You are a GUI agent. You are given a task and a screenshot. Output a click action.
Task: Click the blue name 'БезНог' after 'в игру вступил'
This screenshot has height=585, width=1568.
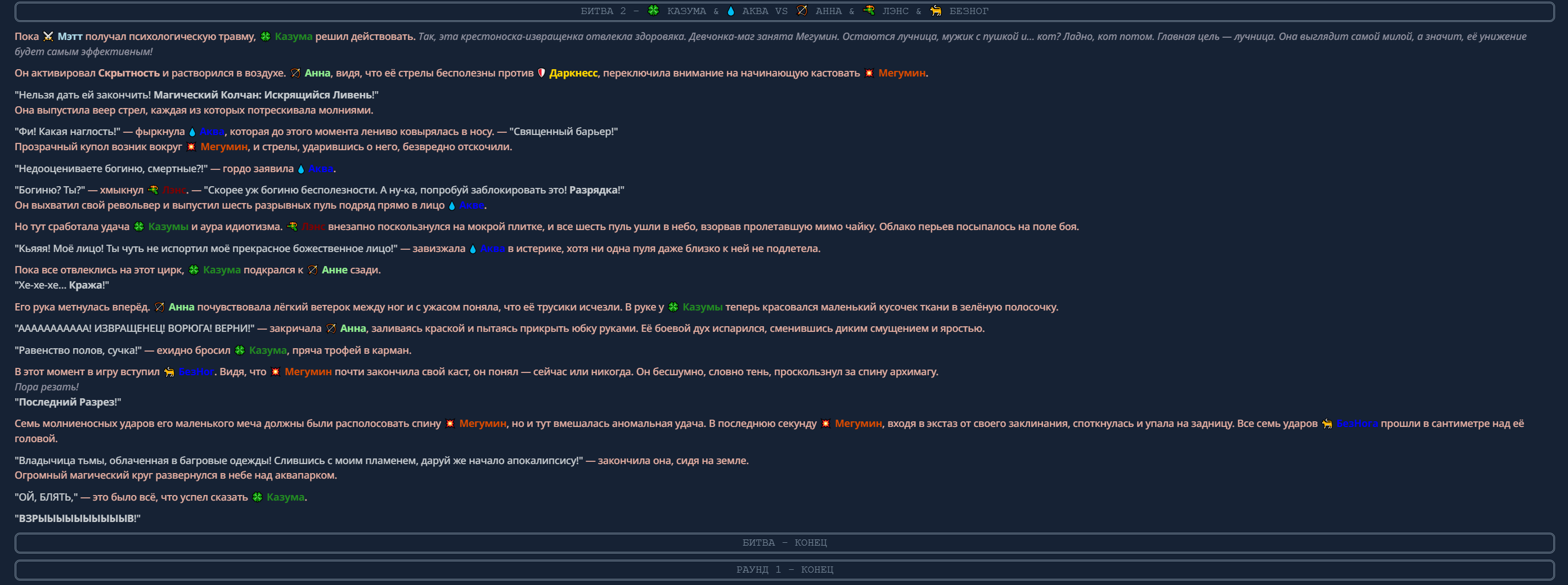[196, 371]
